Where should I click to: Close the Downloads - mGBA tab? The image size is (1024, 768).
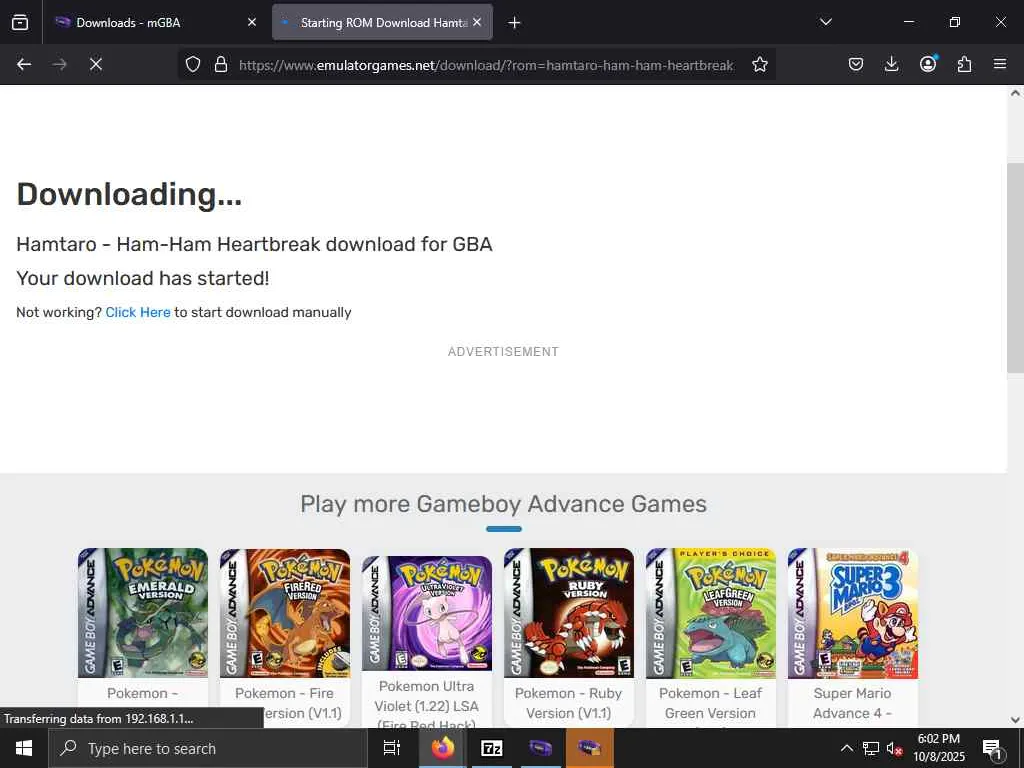[x=252, y=22]
